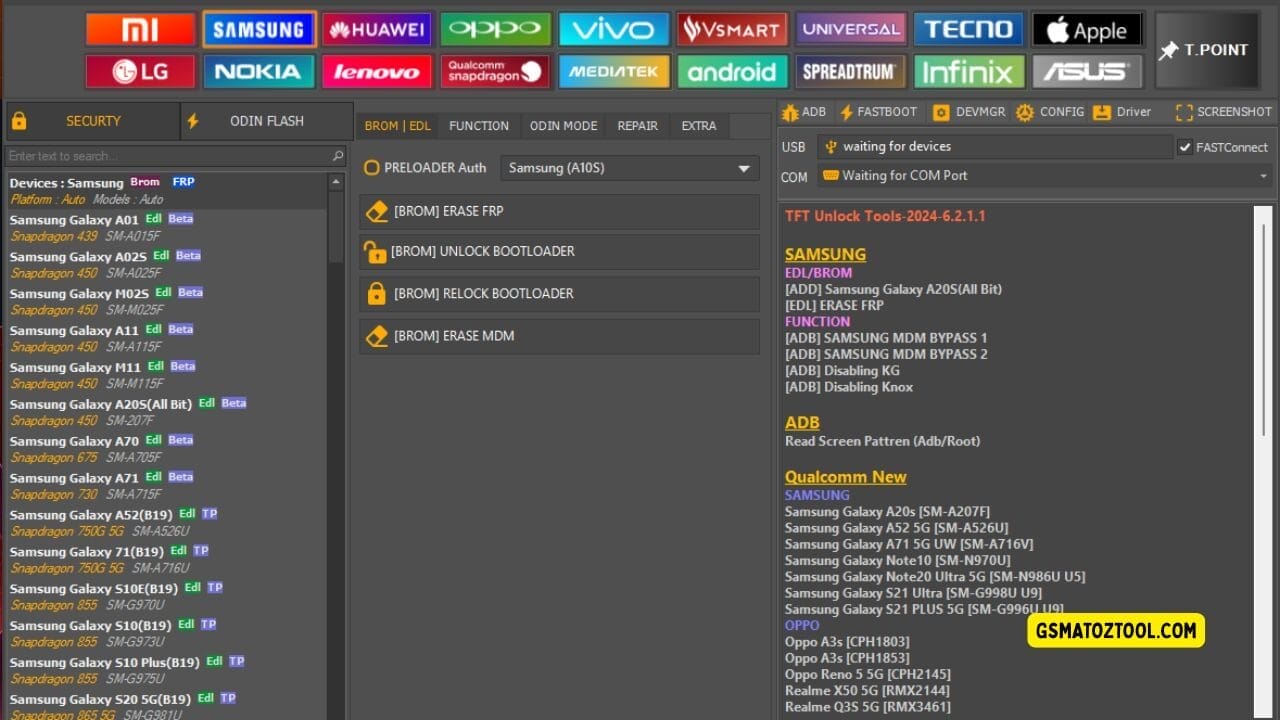Open the ADB connection panel
The image size is (1280, 720).
[804, 112]
